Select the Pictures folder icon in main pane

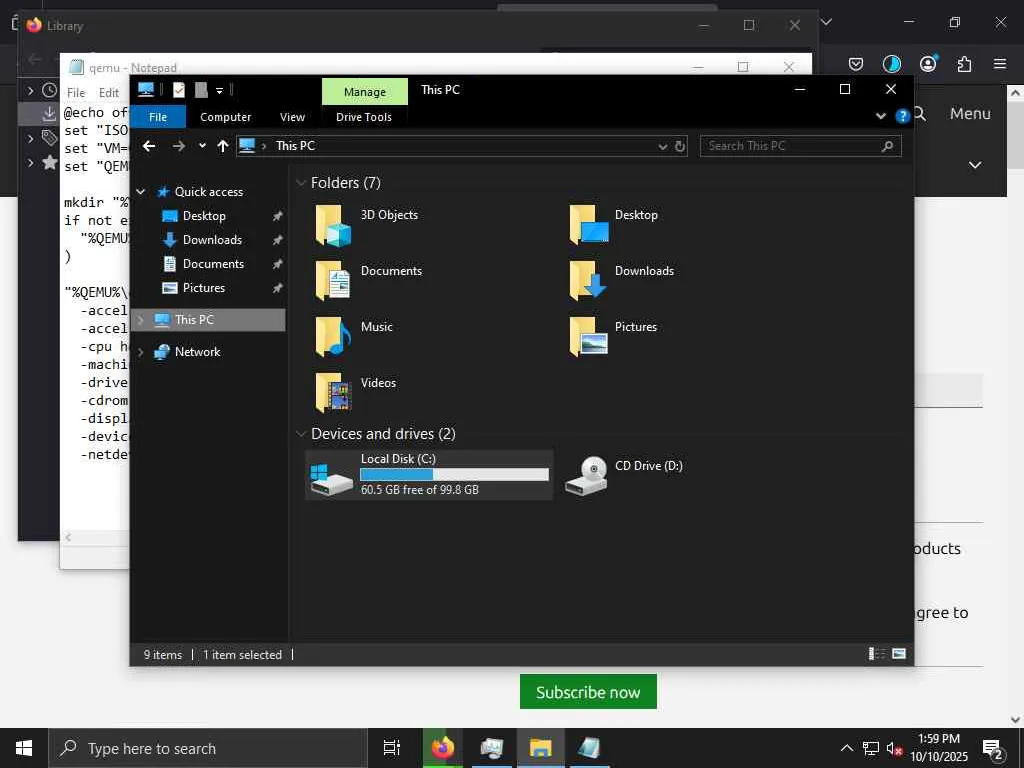click(588, 337)
